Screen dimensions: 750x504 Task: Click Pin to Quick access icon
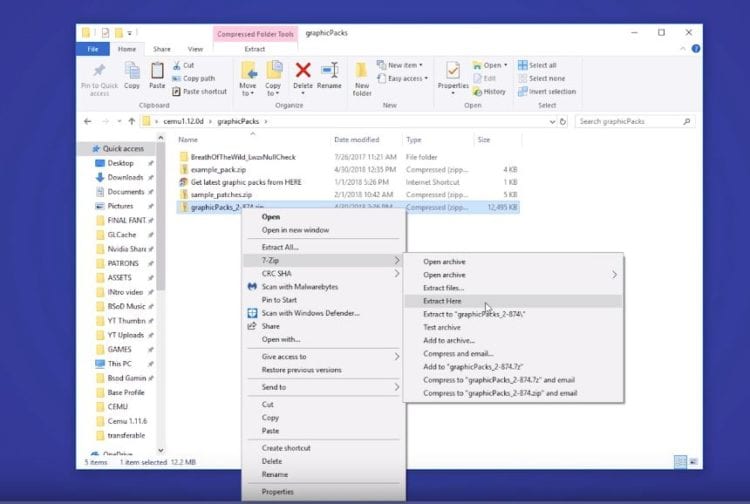99,76
